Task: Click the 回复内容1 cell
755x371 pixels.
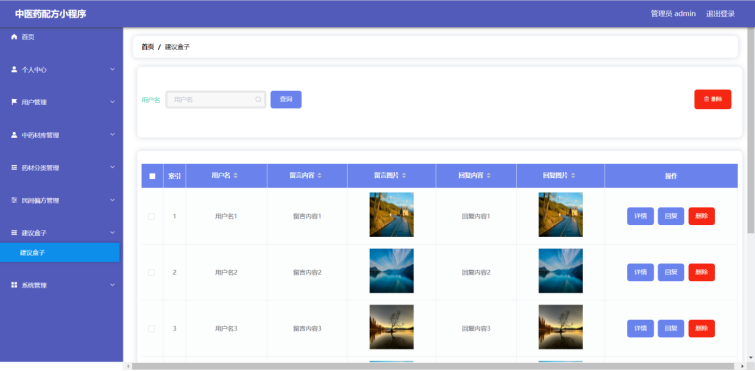Action: [x=476, y=217]
